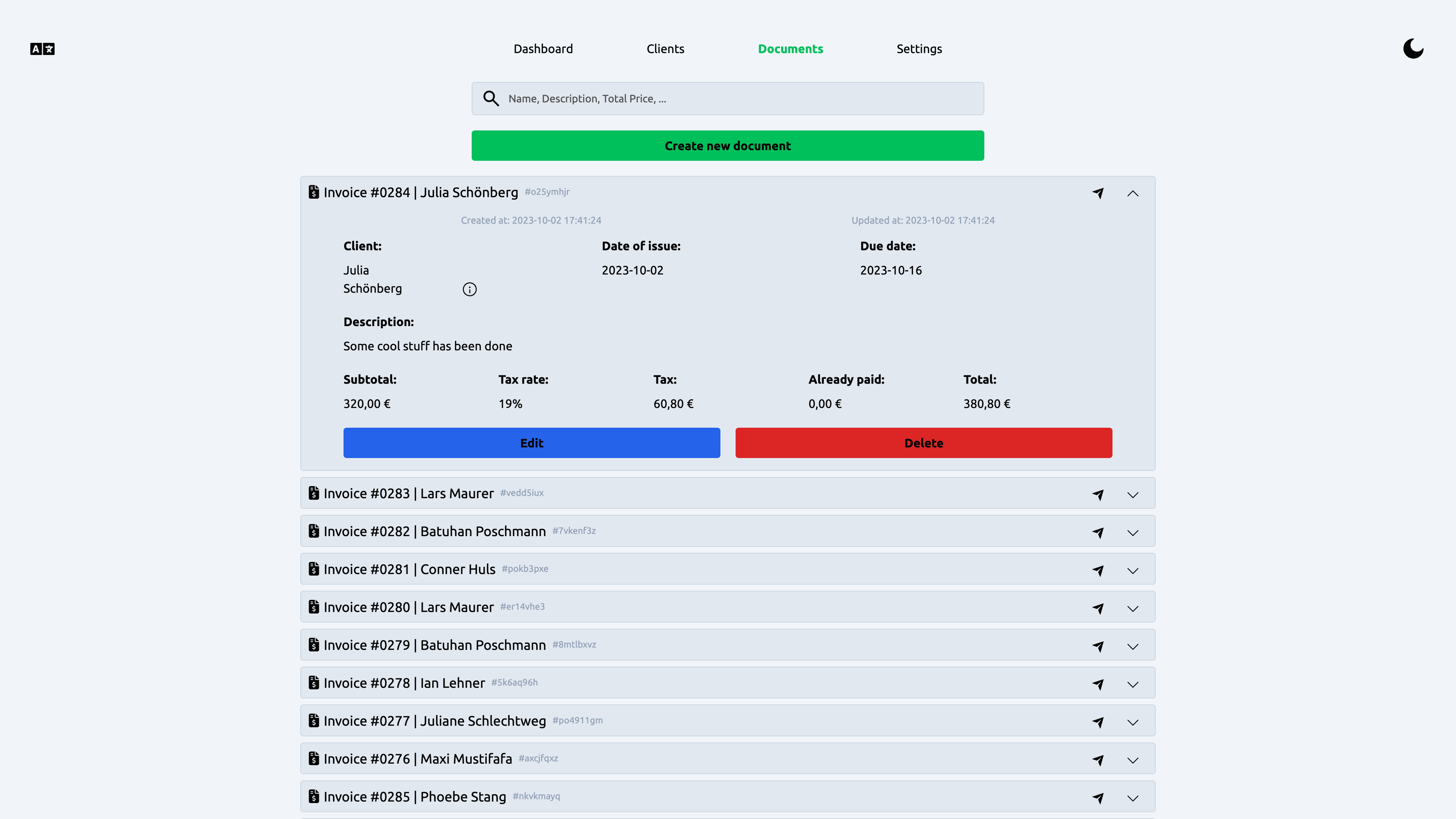Focus the document search field

coord(741,99)
